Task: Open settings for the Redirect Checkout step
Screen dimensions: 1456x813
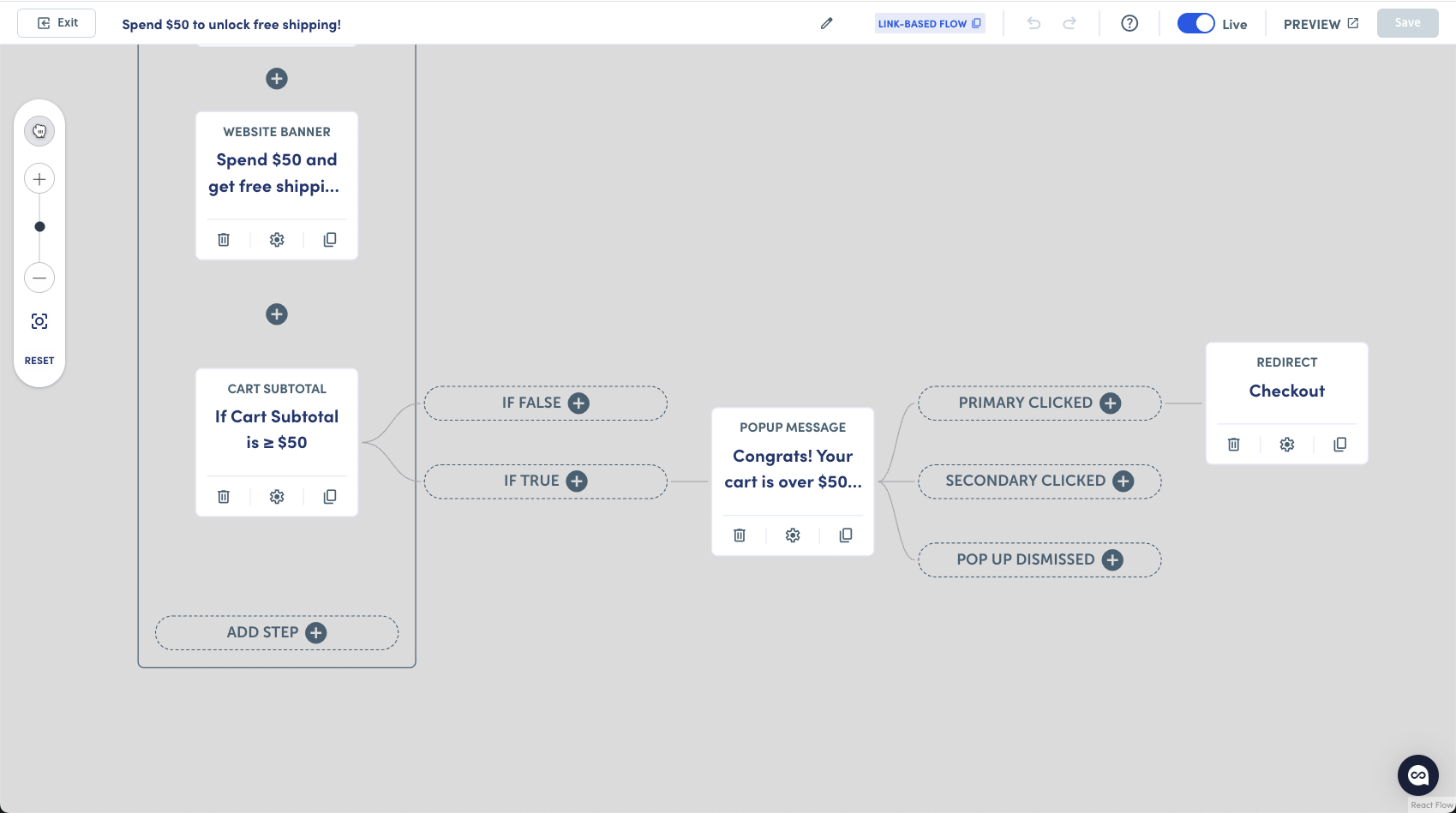Action: tap(1286, 444)
